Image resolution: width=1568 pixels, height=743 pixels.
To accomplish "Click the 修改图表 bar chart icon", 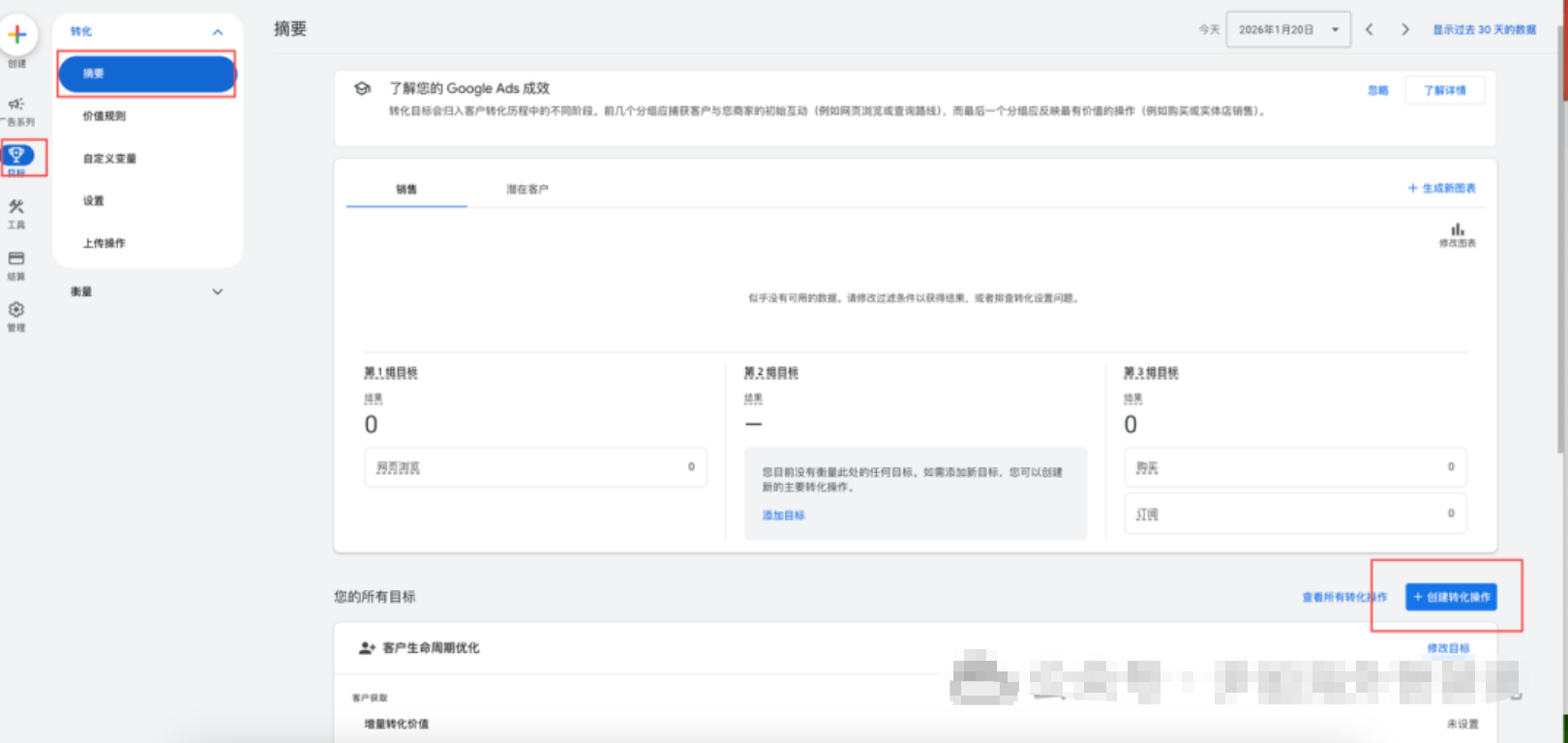I will tap(1457, 230).
